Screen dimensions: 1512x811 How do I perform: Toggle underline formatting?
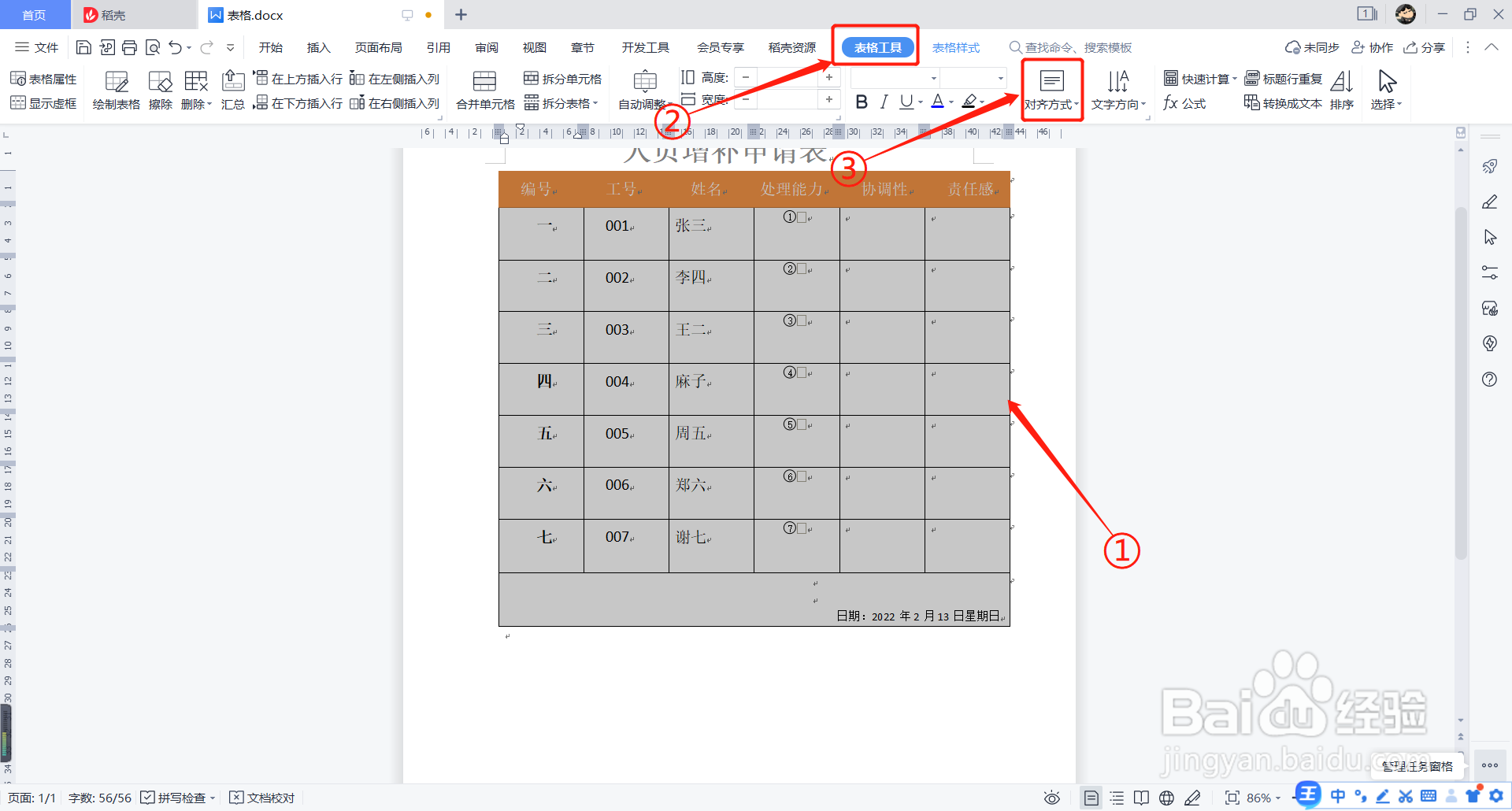(x=906, y=101)
